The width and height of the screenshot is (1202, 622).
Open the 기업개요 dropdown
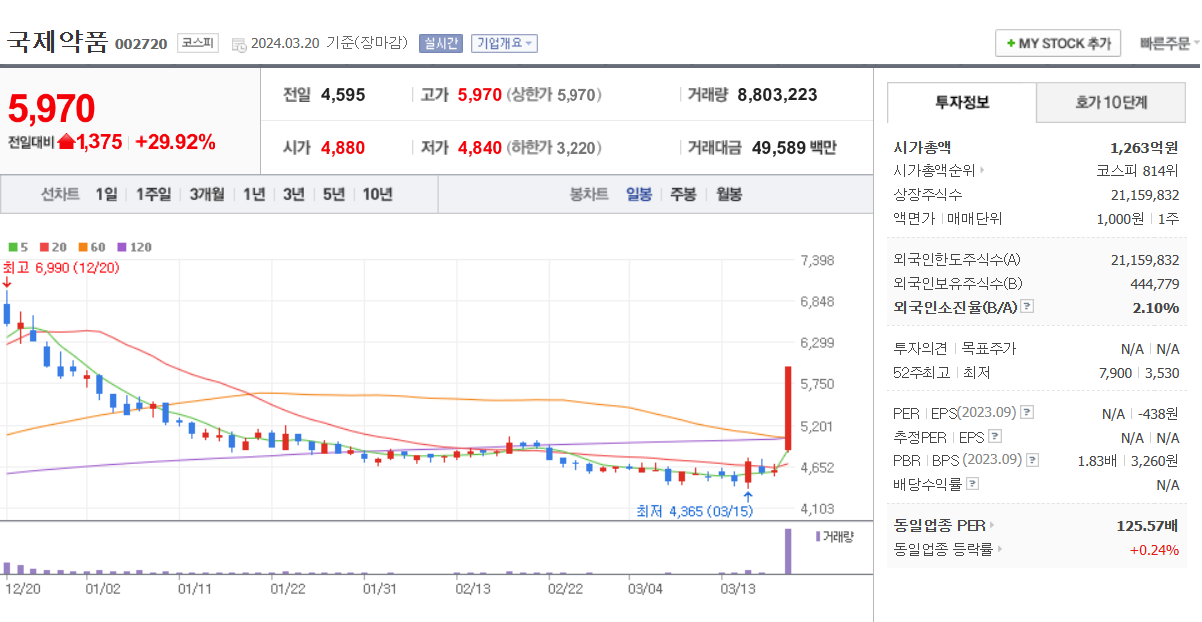pyautogui.click(x=505, y=43)
